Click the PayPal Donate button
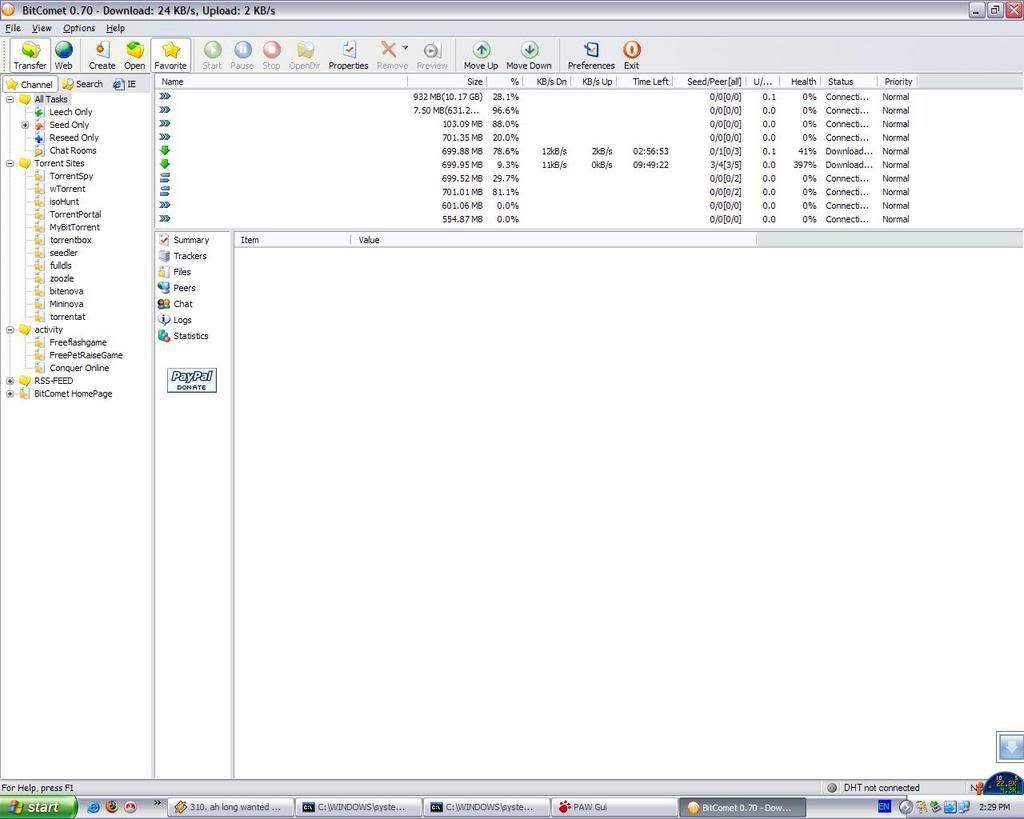Viewport: 1024px width, 819px height. point(192,380)
